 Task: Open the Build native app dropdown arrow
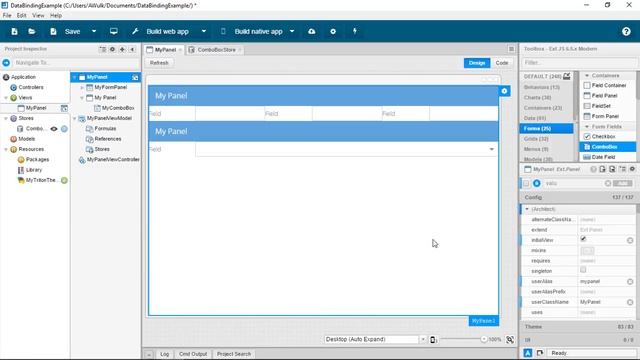pos(292,31)
